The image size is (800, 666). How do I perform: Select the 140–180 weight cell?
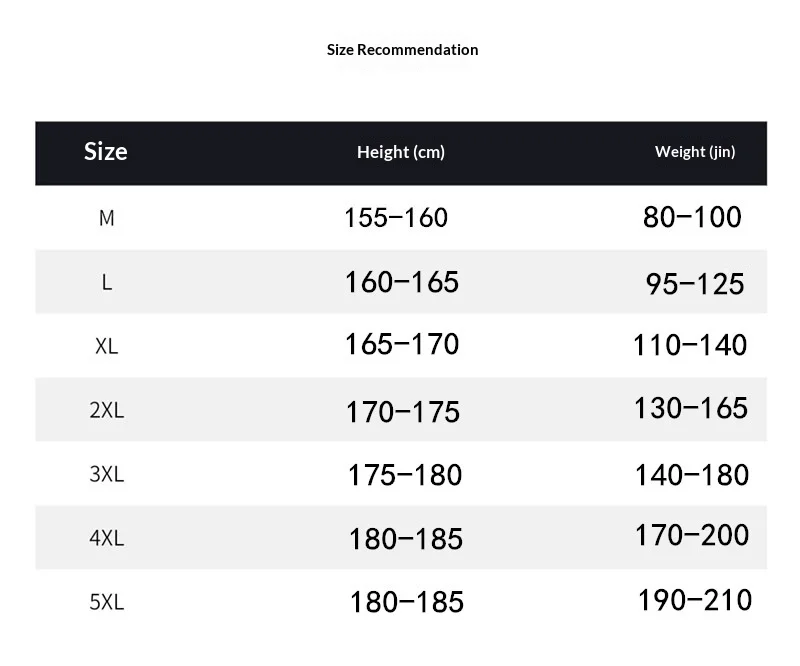point(692,474)
